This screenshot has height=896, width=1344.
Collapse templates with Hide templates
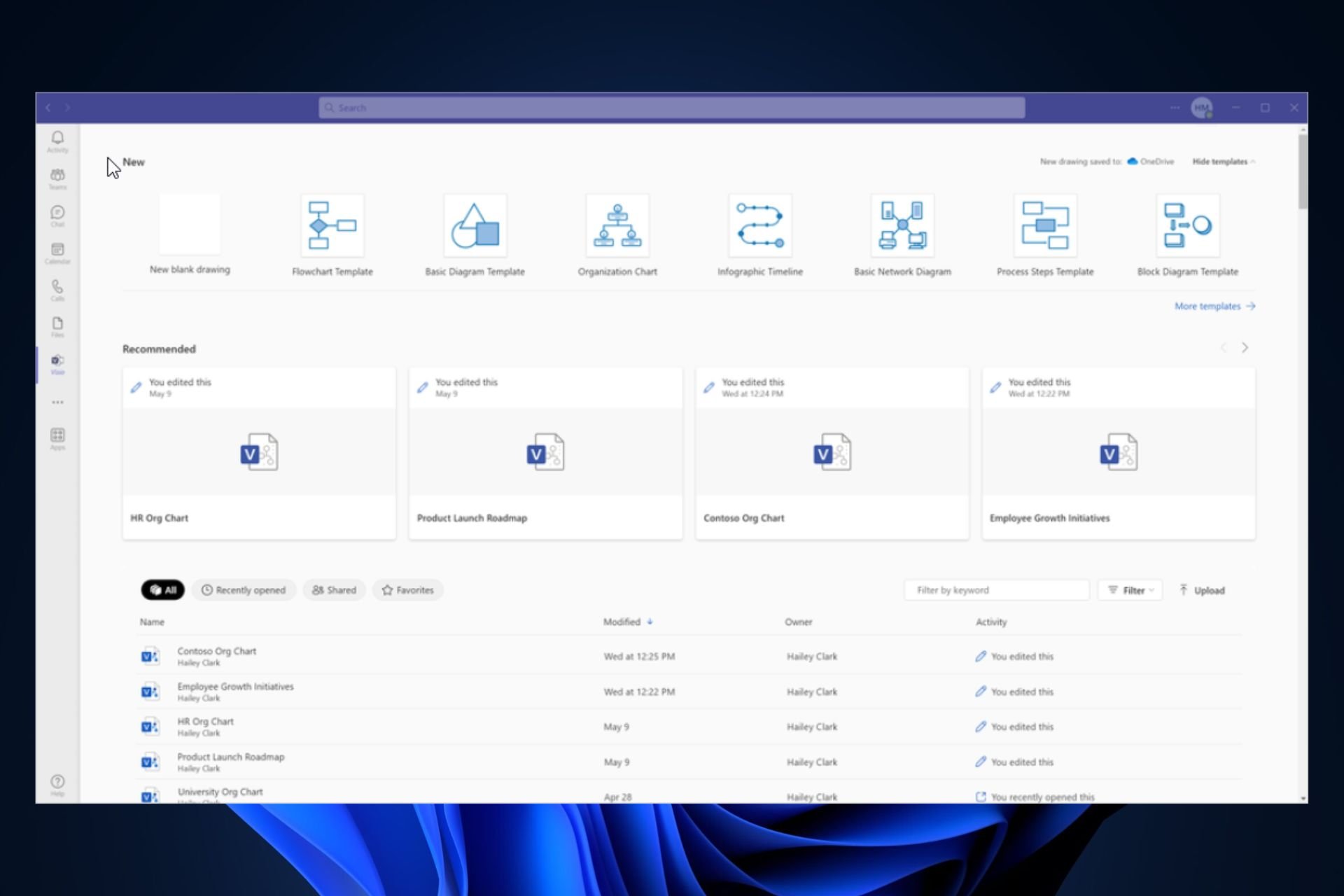(x=1224, y=162)
